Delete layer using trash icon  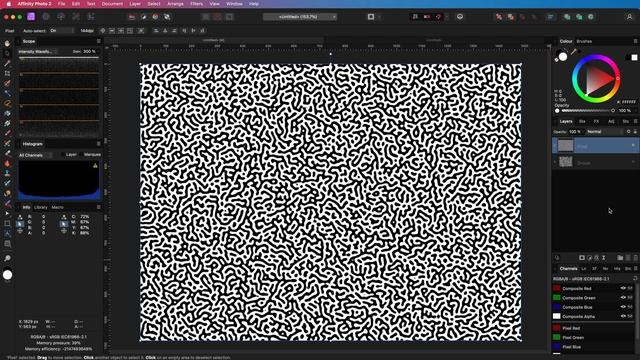[x=635, y=258]
